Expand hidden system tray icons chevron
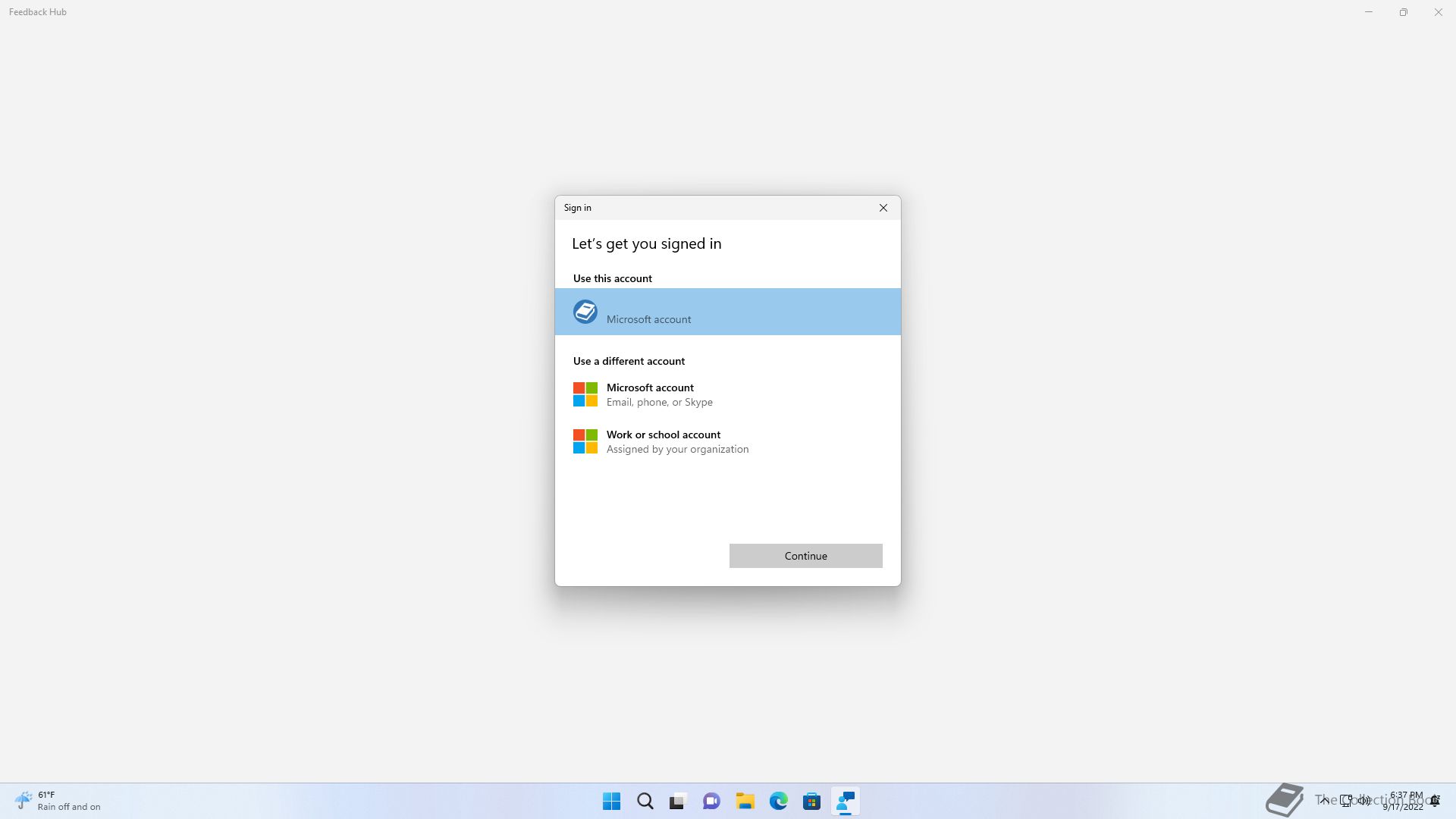Image resolution: width=1456 pixels, height=819 pixels. coord(1324,800)
